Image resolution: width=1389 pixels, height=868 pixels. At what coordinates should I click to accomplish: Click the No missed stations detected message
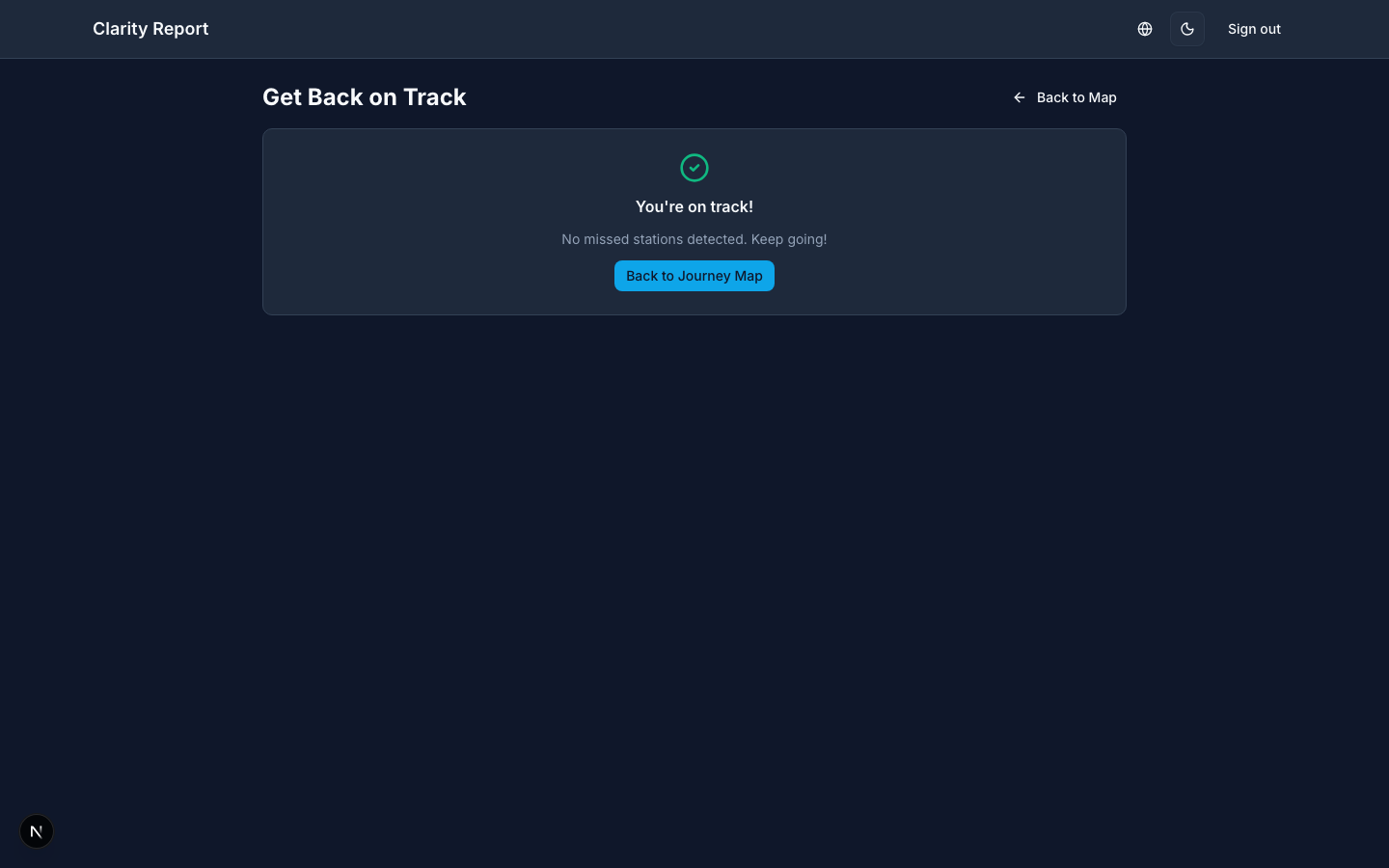(x=694, y=239)
